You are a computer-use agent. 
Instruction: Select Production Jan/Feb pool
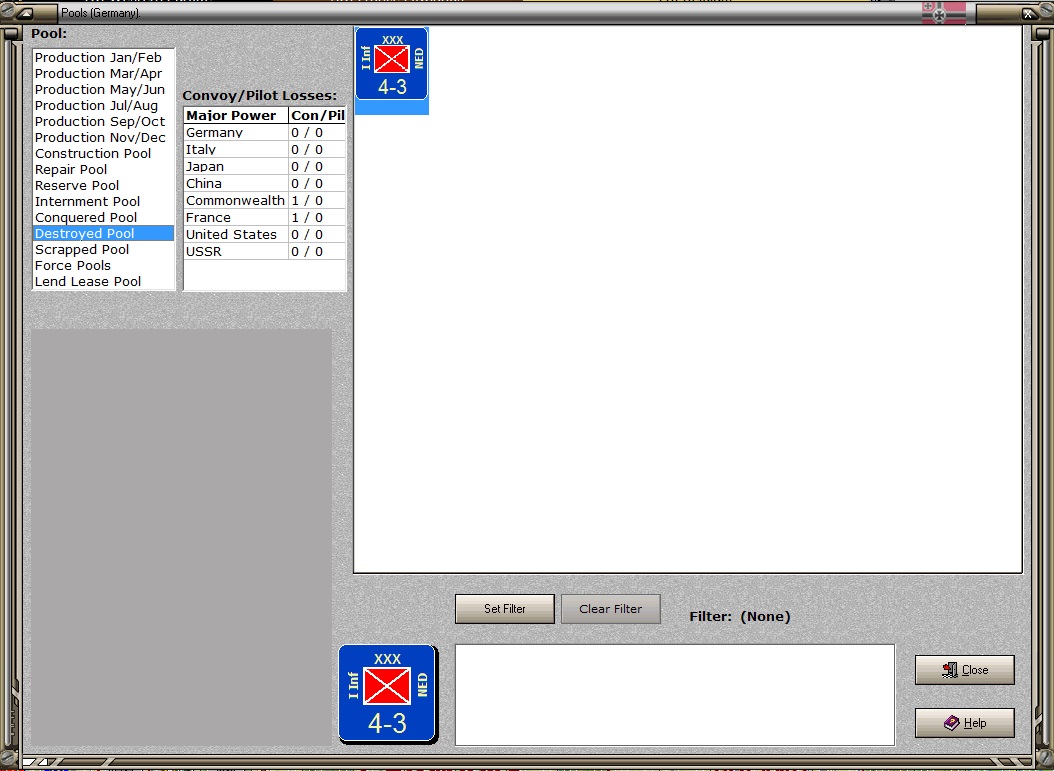(x=104, y=58)
